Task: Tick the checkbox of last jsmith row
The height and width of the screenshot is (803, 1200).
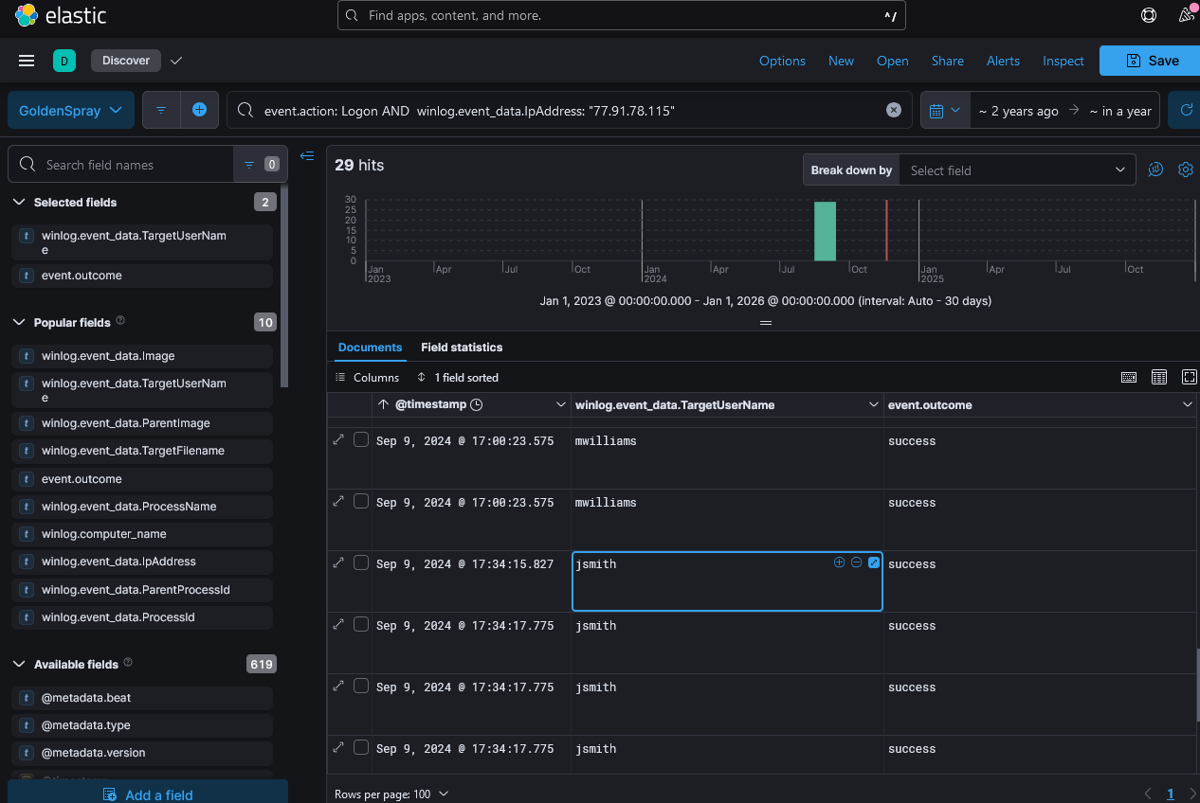Action: coord(361,747)
